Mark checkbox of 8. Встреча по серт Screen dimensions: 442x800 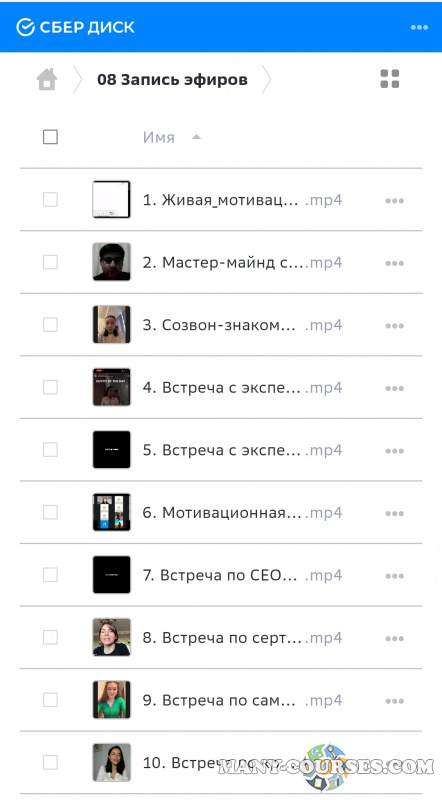pyautogui.click(x=50, y=637)
